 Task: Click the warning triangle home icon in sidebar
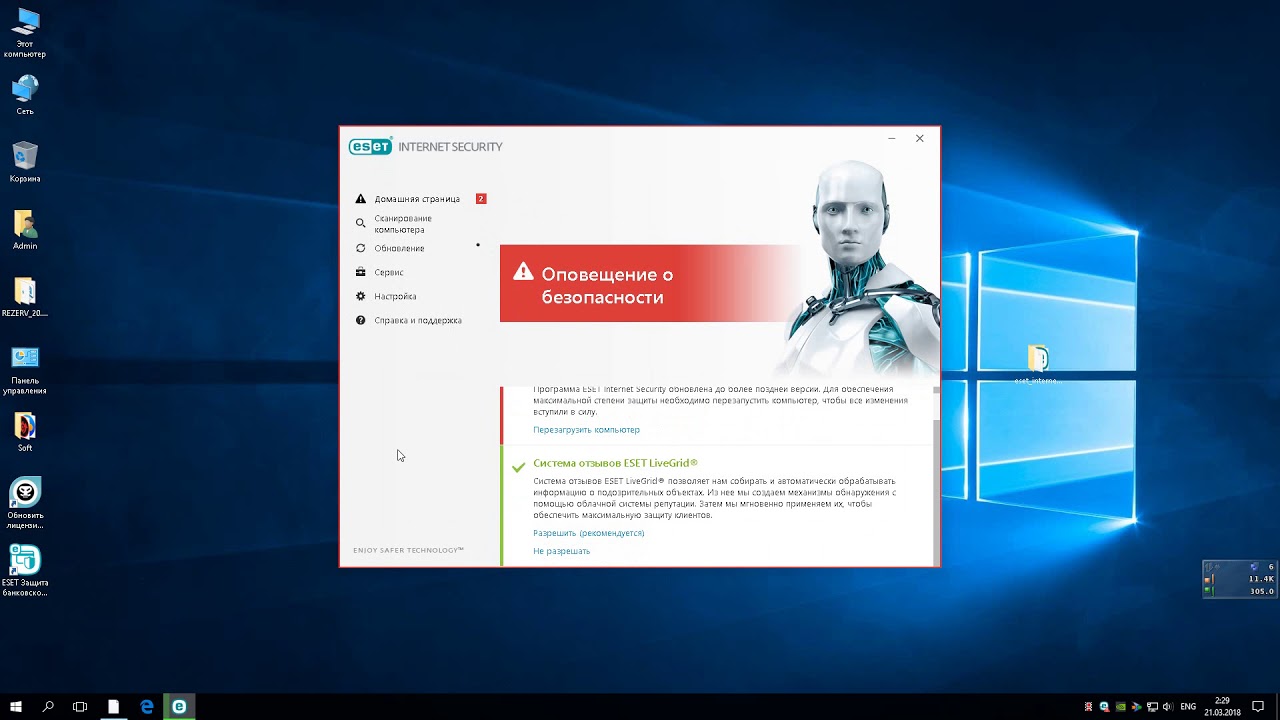(x=361, y=199)
